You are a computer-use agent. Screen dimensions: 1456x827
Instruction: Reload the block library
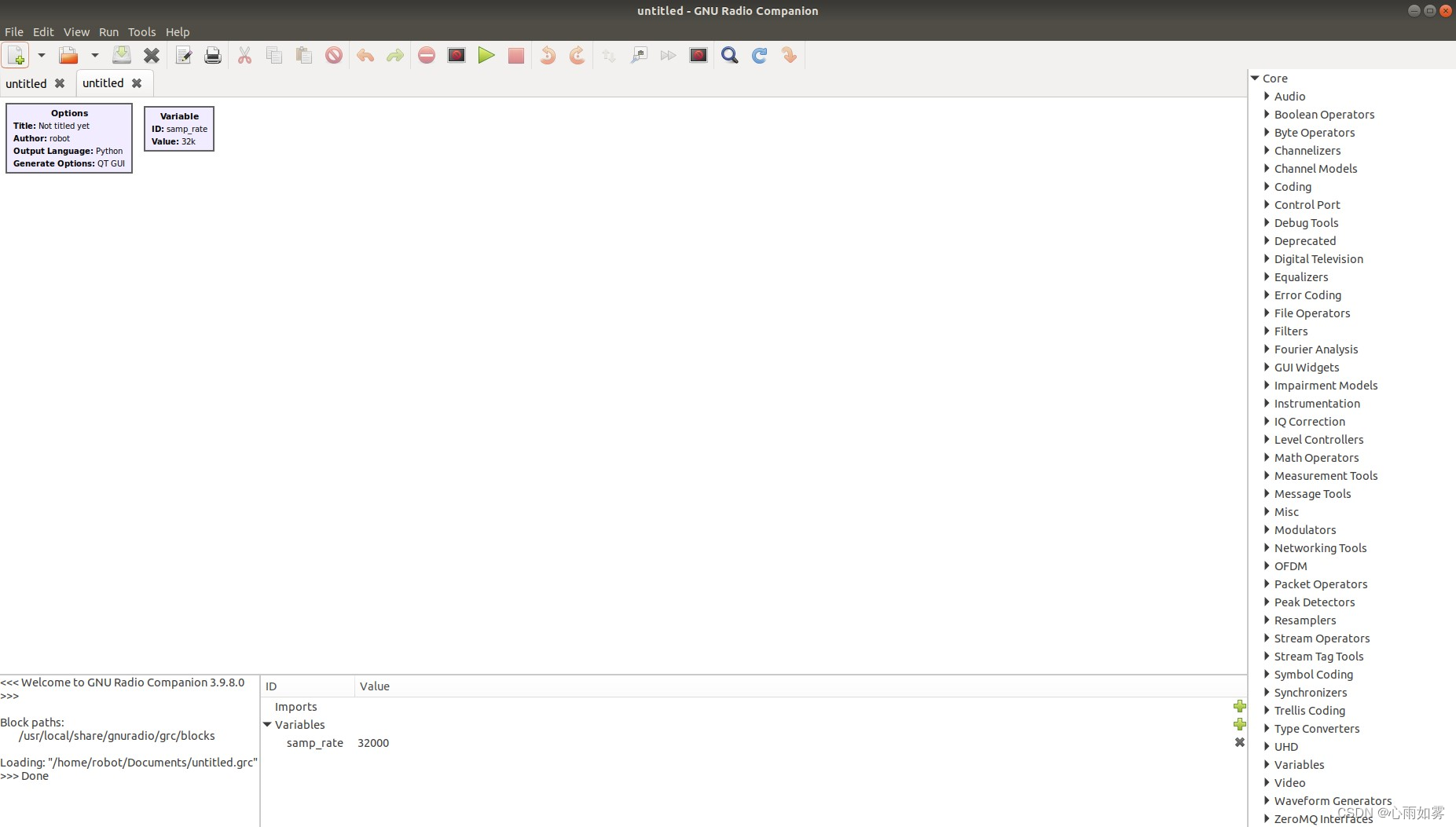coord(759,55)
